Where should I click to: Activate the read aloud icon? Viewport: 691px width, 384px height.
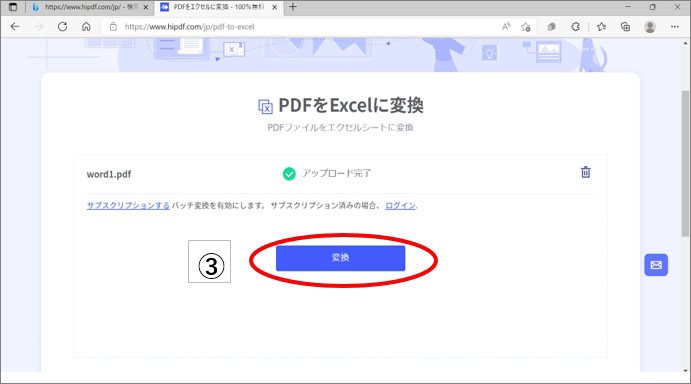click(506, 27)
